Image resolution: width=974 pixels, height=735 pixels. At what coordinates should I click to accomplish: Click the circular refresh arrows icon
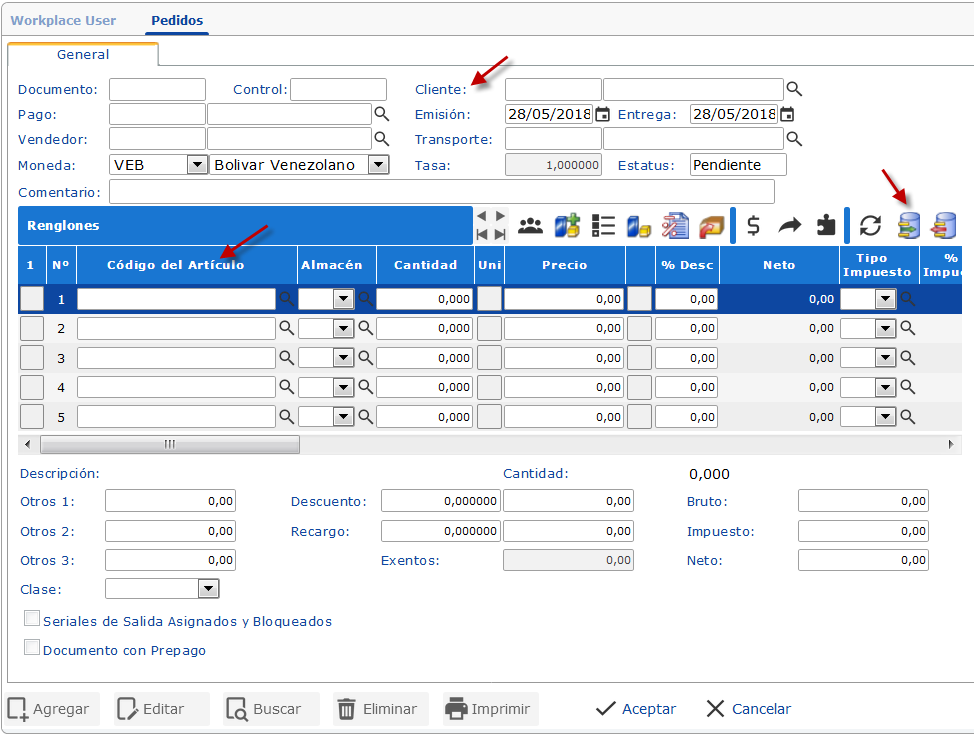coord(871,226)
